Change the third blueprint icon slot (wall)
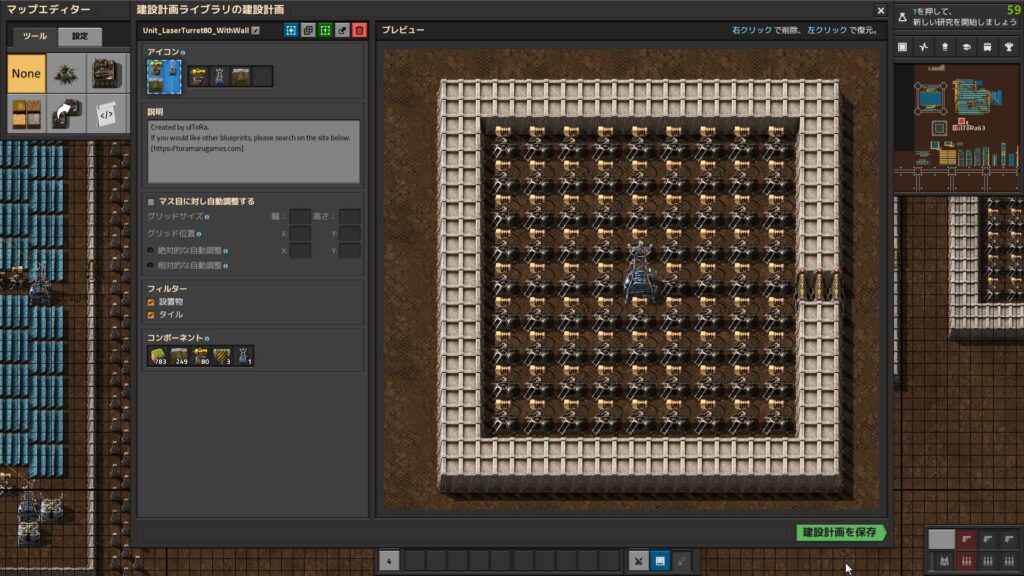The height and width of the screenshot is (576, 1024). pos(241,76)
